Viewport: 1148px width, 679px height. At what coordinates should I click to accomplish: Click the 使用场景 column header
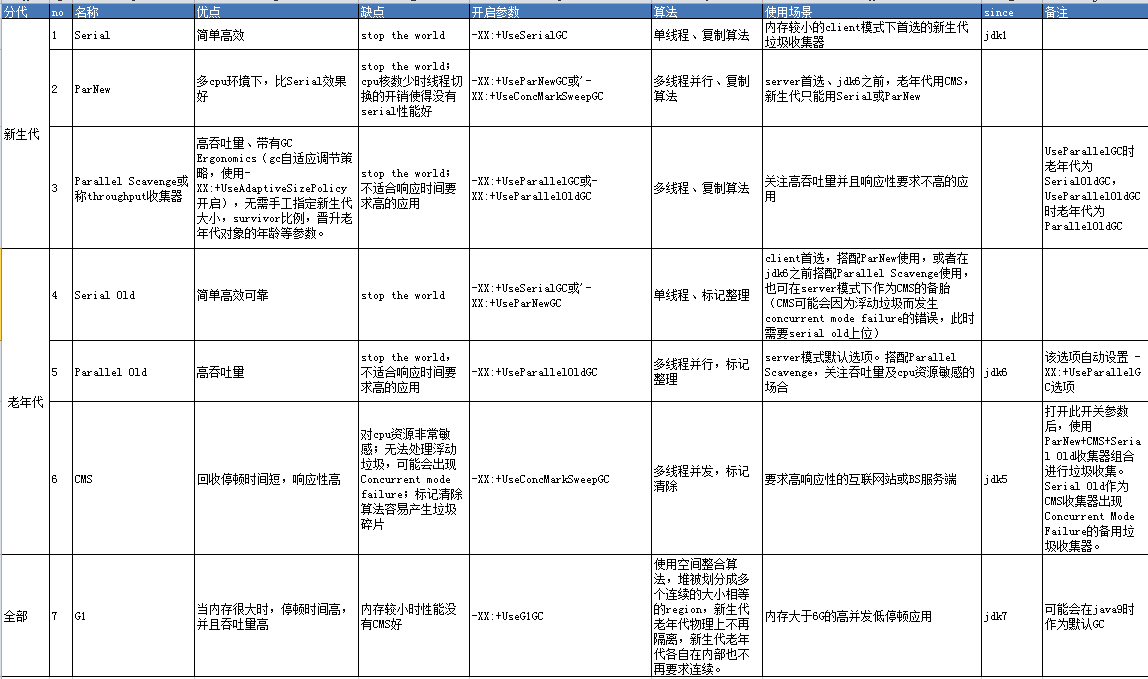coord(871,12)
